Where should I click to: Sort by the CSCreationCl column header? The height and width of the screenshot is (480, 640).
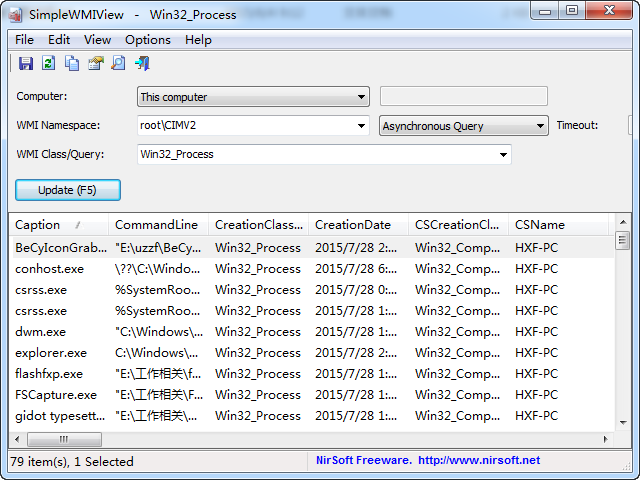point(459,225)
